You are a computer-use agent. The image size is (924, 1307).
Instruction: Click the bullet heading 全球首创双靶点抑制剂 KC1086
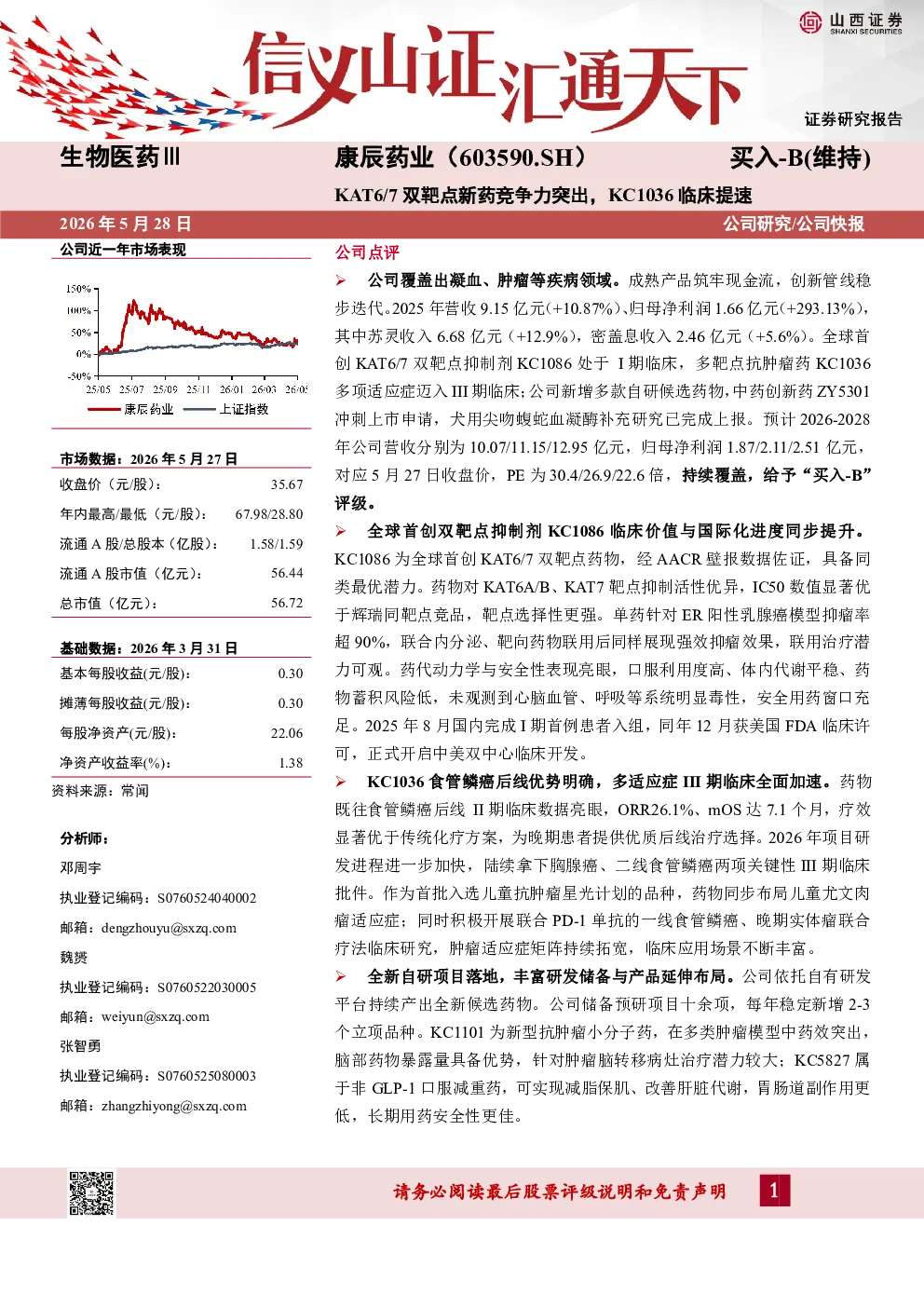point(484,531)
